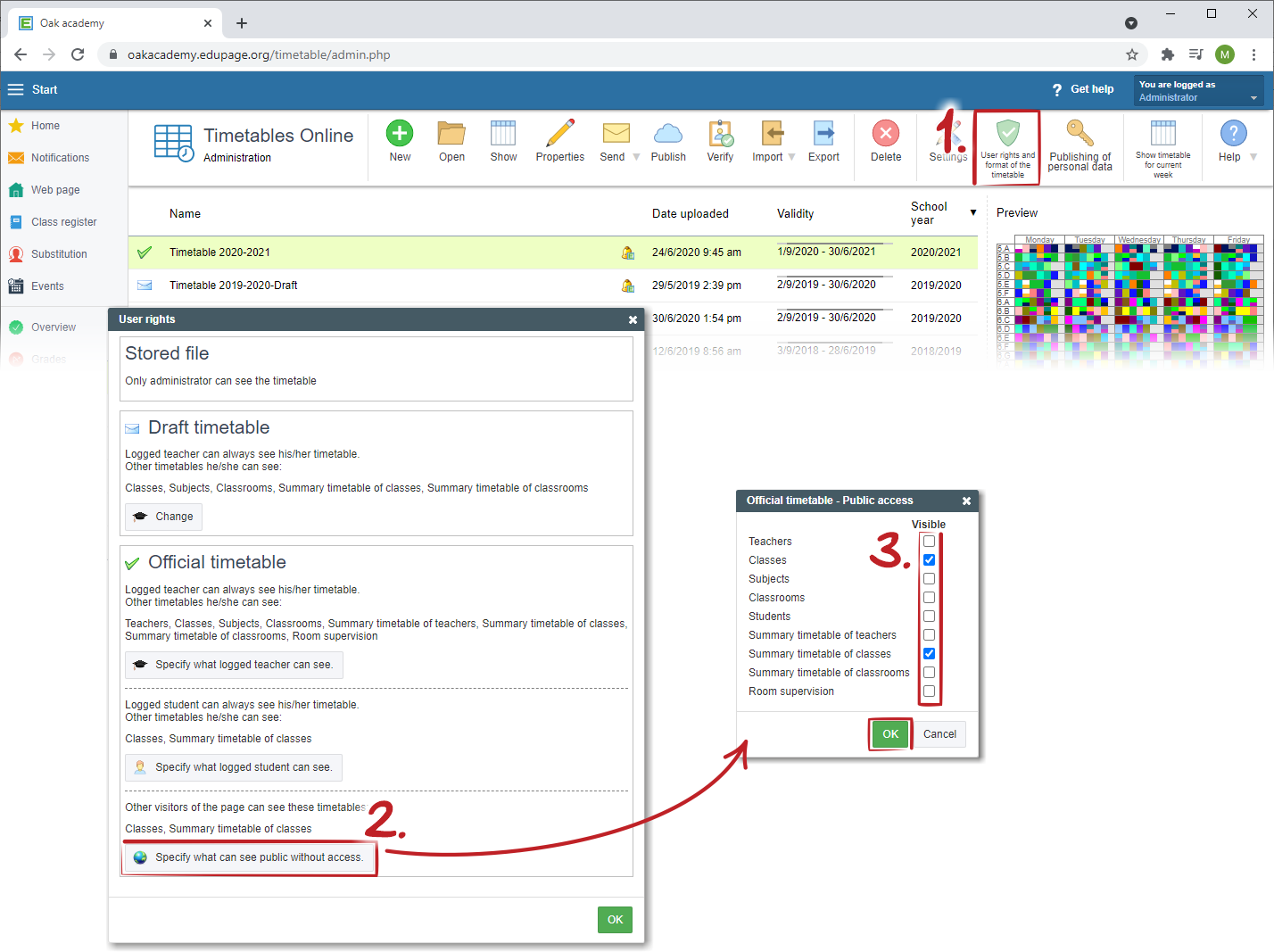Click Change for draft timetable

tap(163, 517)
